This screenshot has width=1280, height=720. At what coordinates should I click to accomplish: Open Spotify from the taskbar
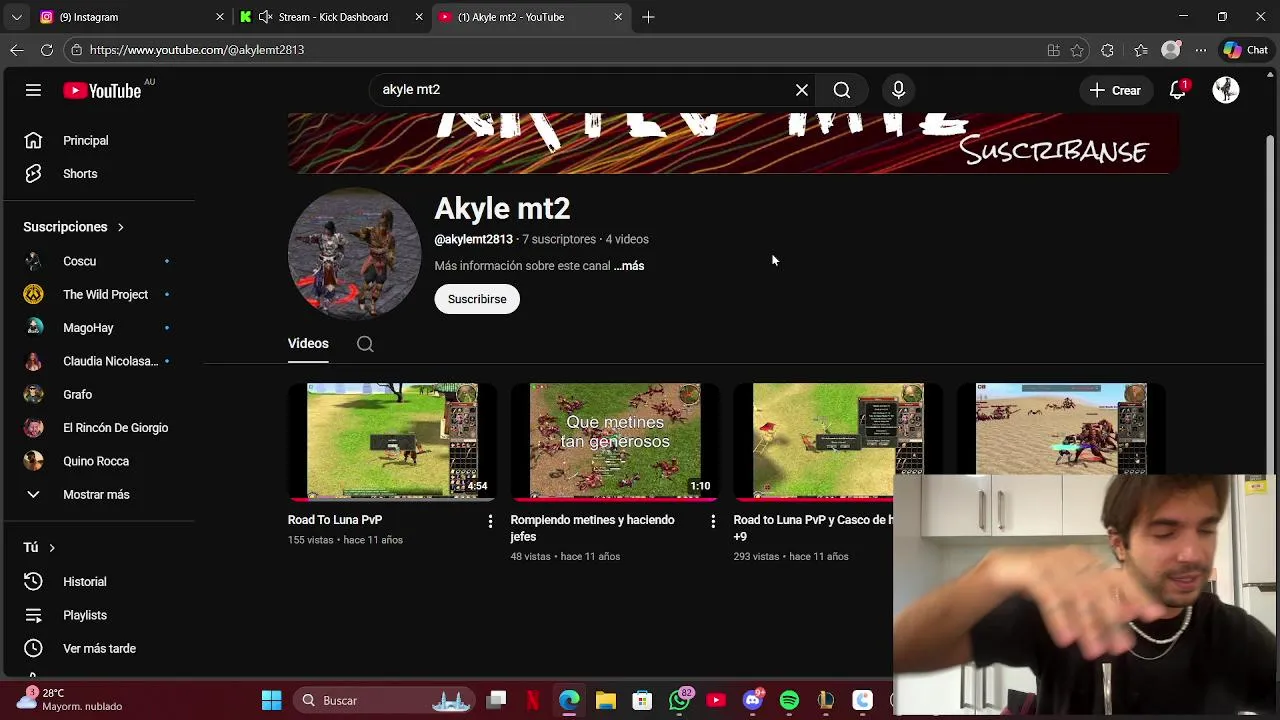coord(789,700)
